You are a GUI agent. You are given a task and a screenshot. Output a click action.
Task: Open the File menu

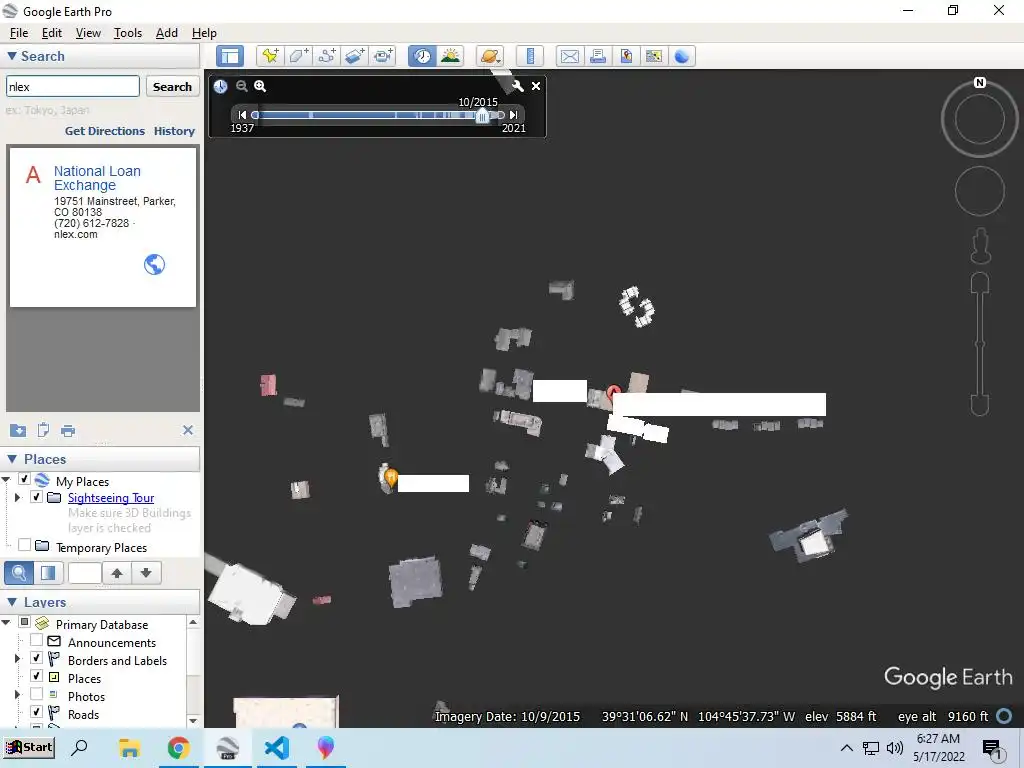(x=18, y=33)
